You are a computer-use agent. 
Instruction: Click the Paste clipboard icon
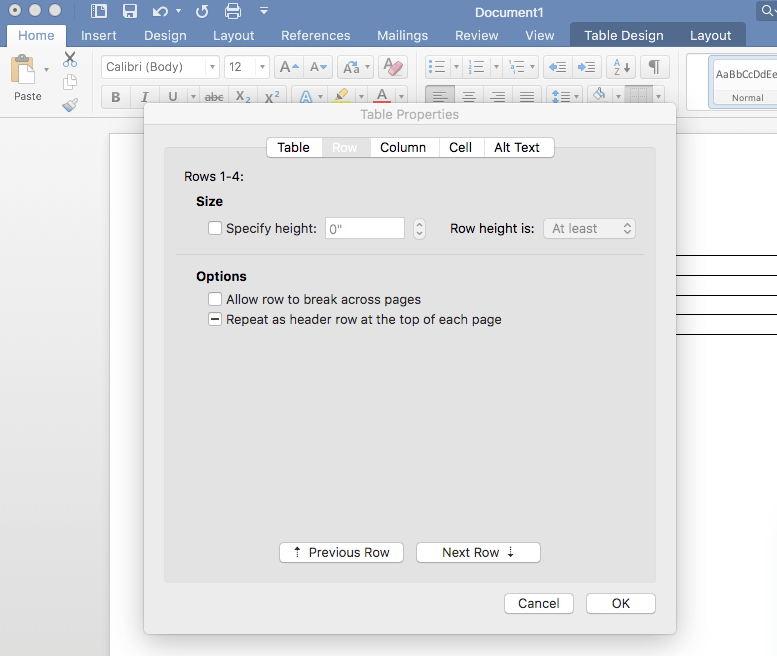(23, 69)
